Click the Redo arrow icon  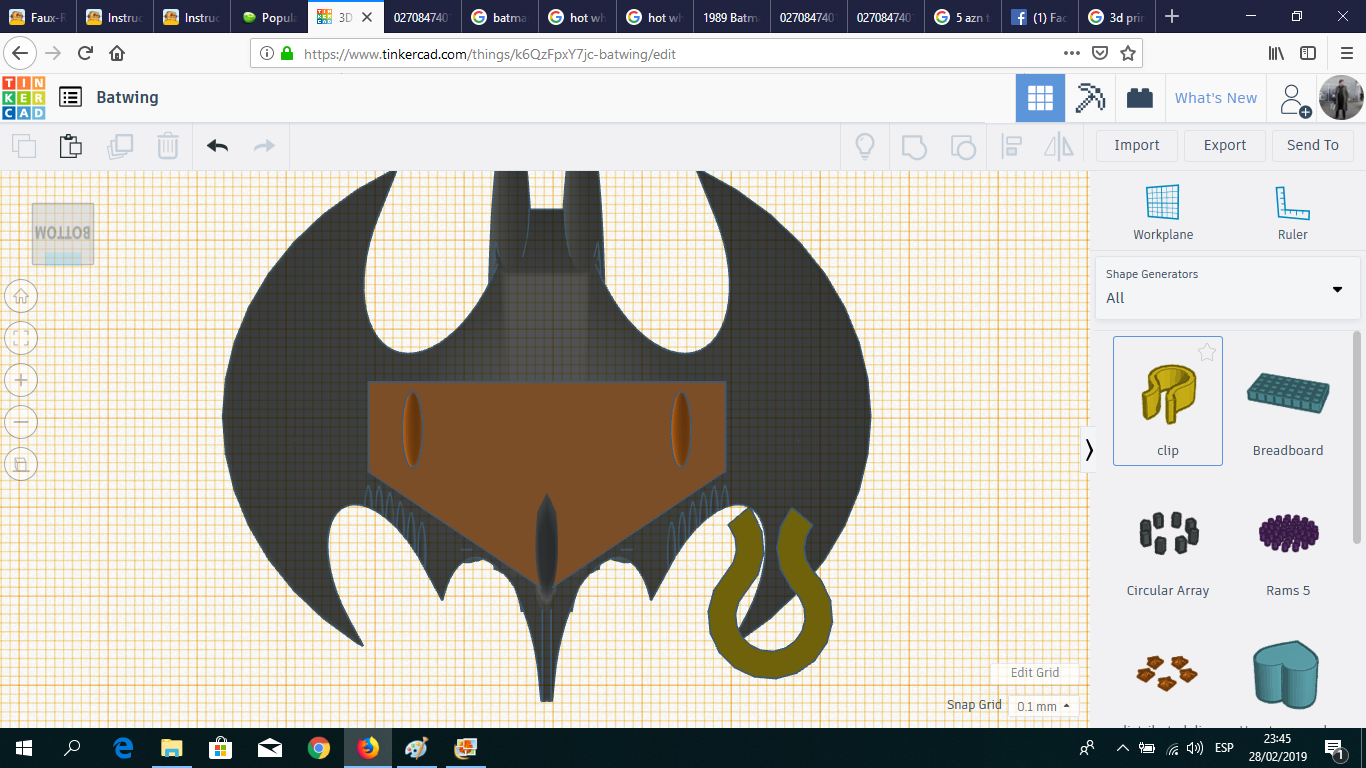(264, 146)
